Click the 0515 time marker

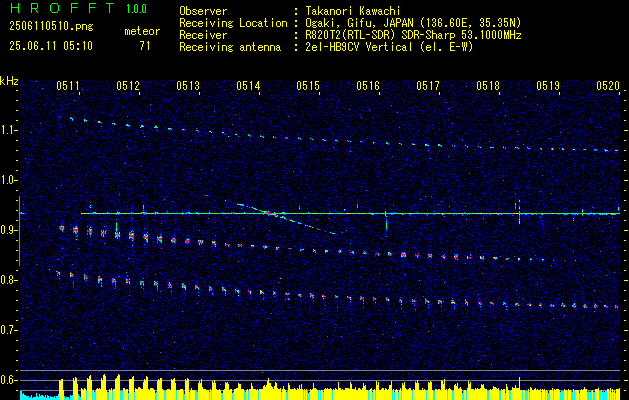tap(308, 85)
